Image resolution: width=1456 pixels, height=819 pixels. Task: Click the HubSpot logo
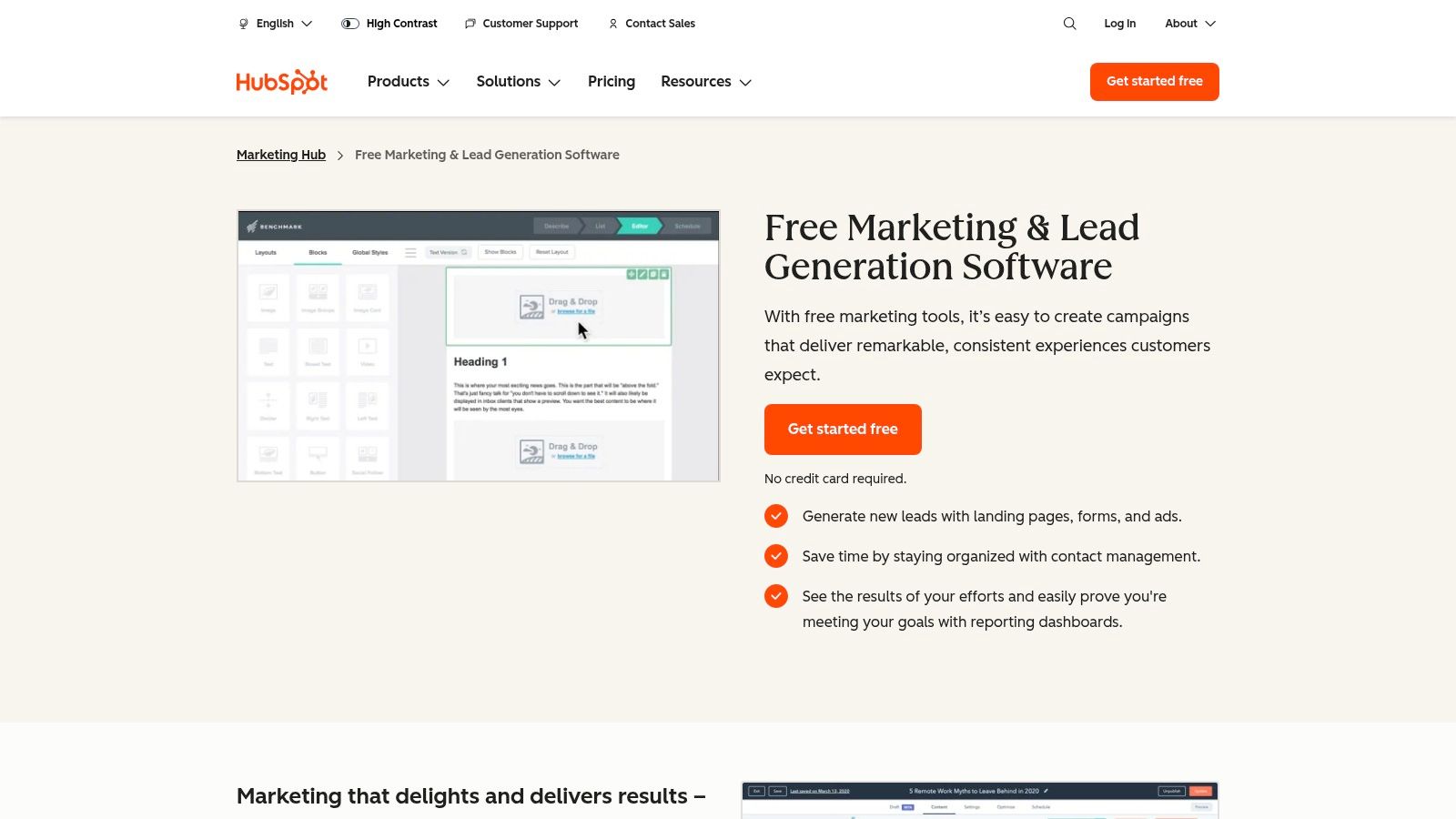tap(281, 82)
